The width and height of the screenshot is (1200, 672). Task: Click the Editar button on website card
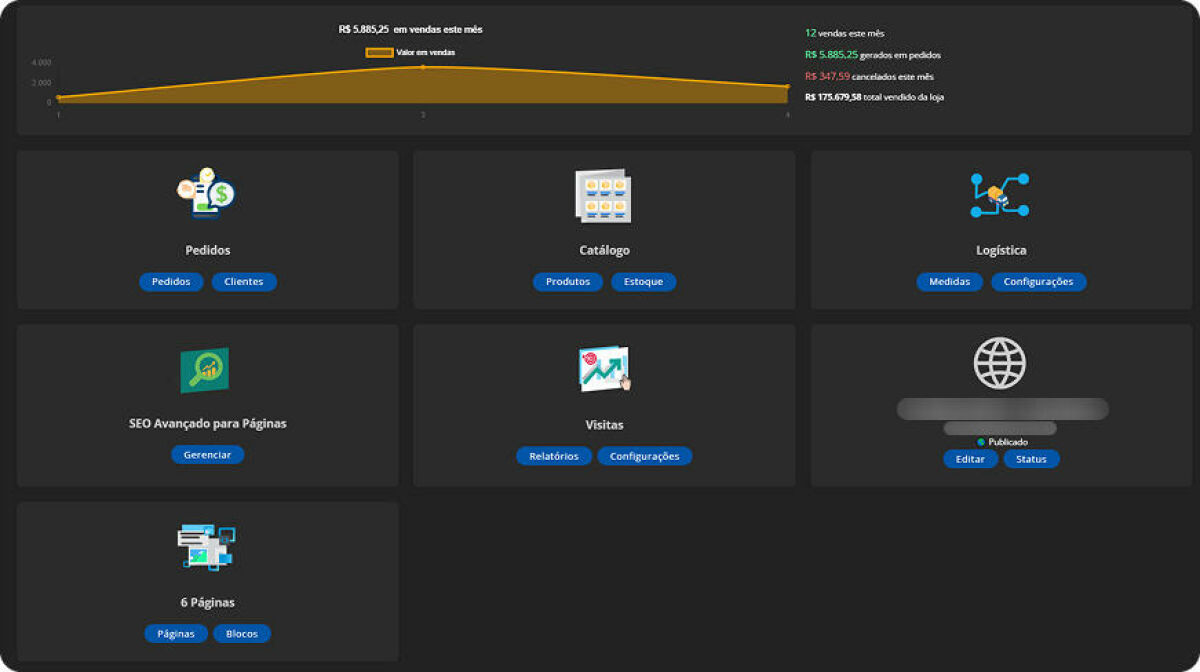click(969, 458)
